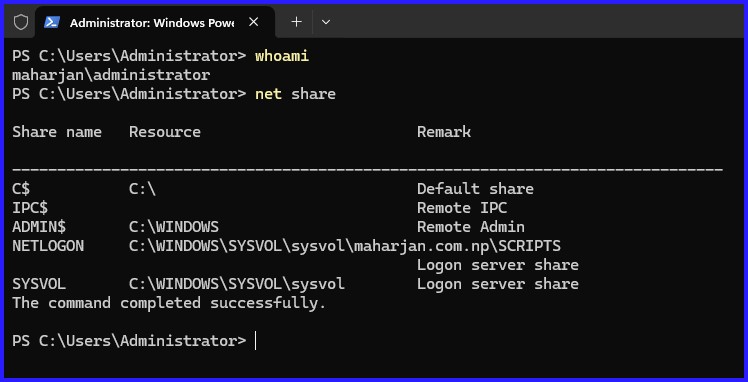
Task: Click the first prompt 'PS C:\Users\Administrator>' before whoami
Action: pyautogui.click(x=129, y=56)
